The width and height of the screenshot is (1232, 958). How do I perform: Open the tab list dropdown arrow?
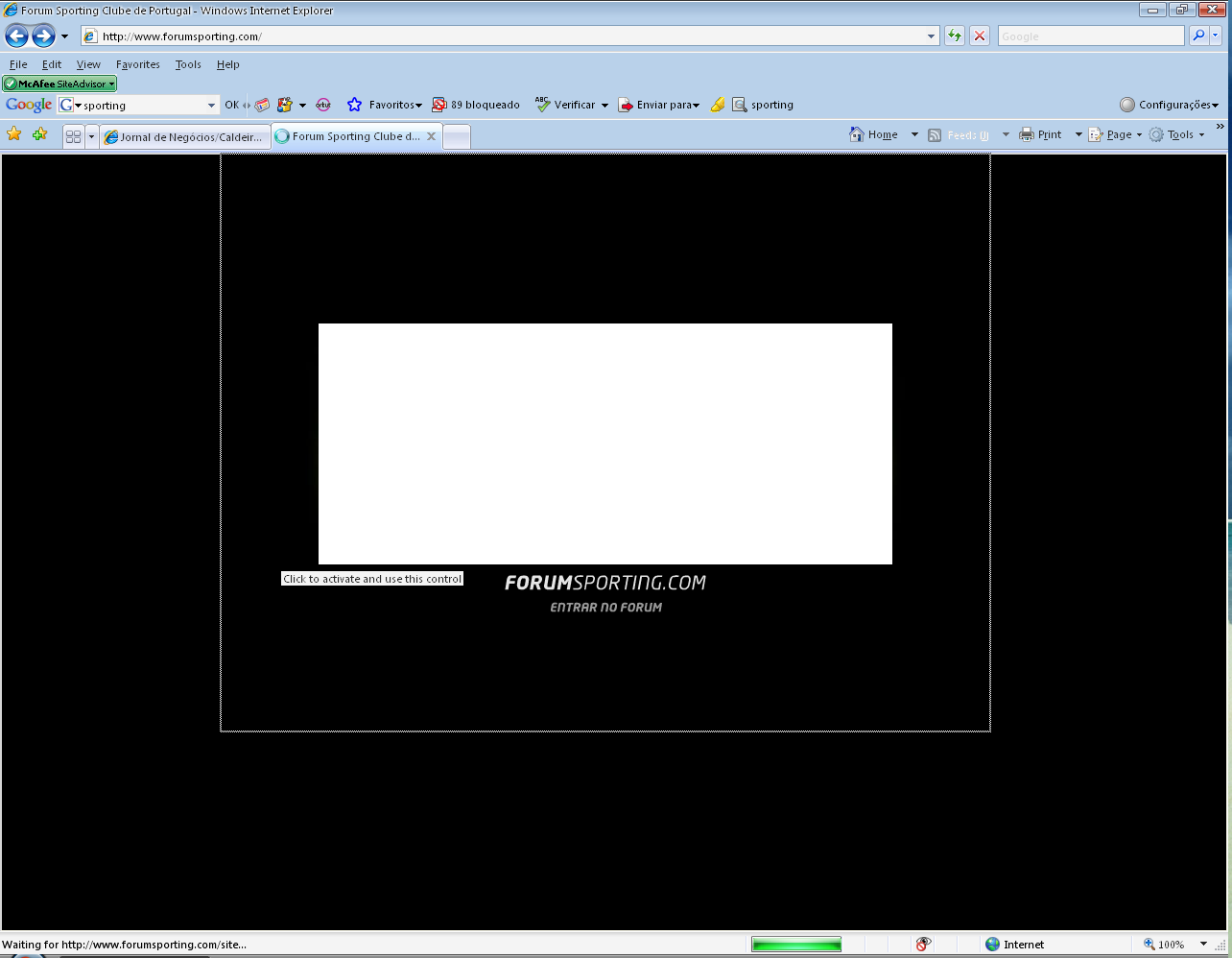[92, 137]
